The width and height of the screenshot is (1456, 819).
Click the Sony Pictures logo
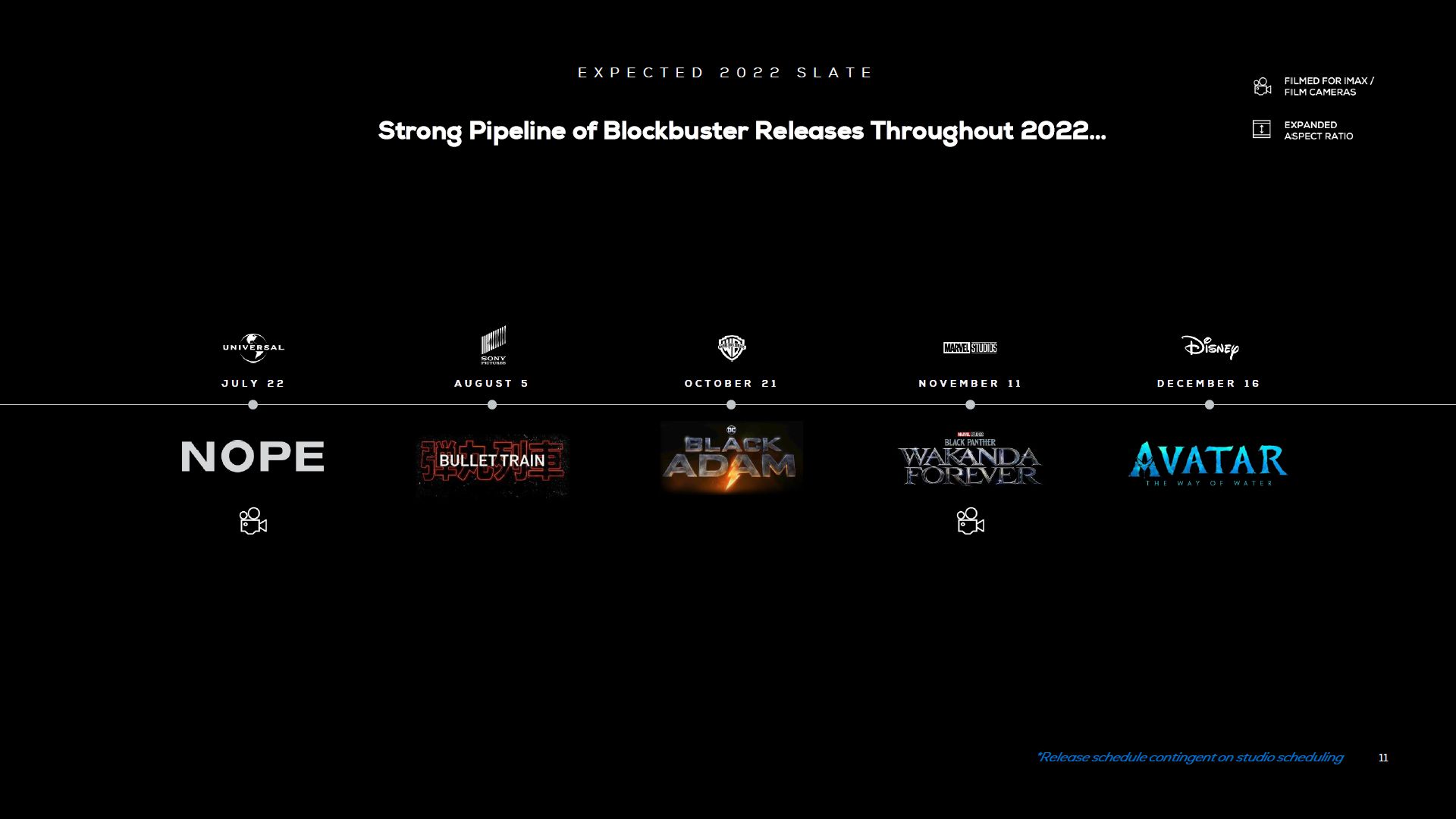click(x=493, y=345)
